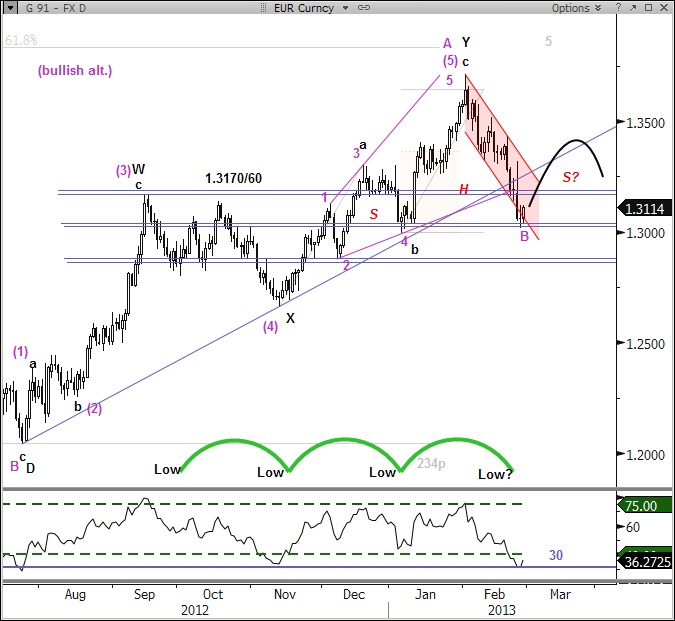Click the "(bullish alt.)" text annotation

coord(75,71)
